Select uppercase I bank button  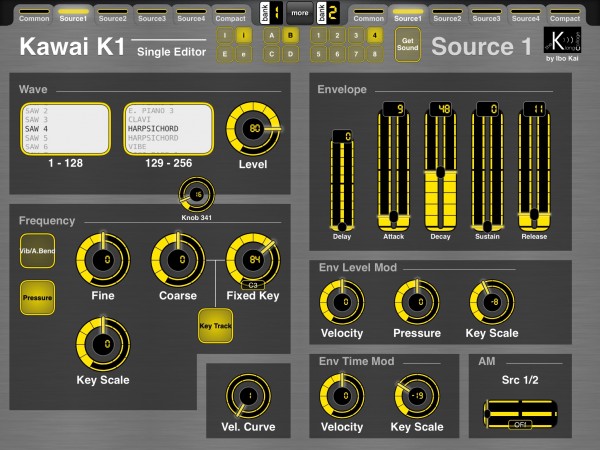click(225, 36)
